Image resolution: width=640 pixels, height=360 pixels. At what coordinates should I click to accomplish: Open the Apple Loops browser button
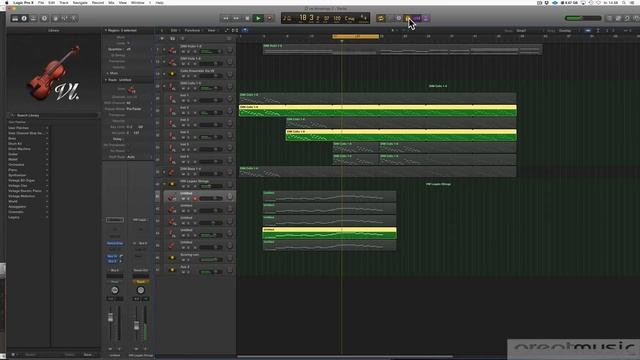pyautogui.click(x=627, y=18)
